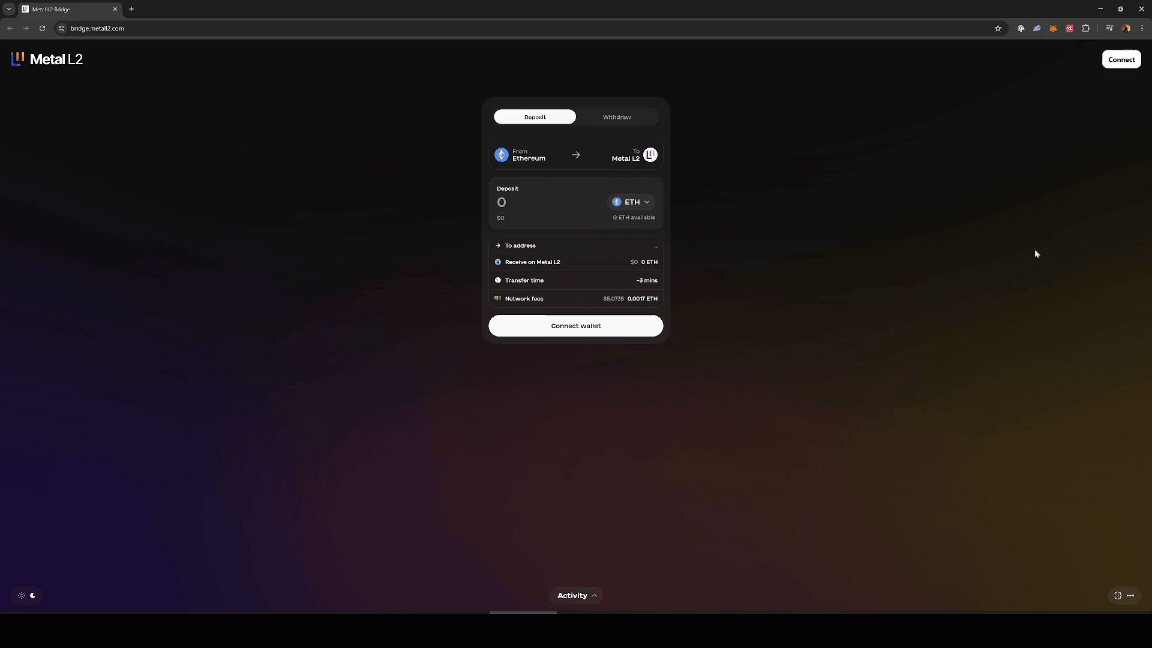This screenshot has width=1152, height=648.
Task: Go back in browser history
Action: 10,29
